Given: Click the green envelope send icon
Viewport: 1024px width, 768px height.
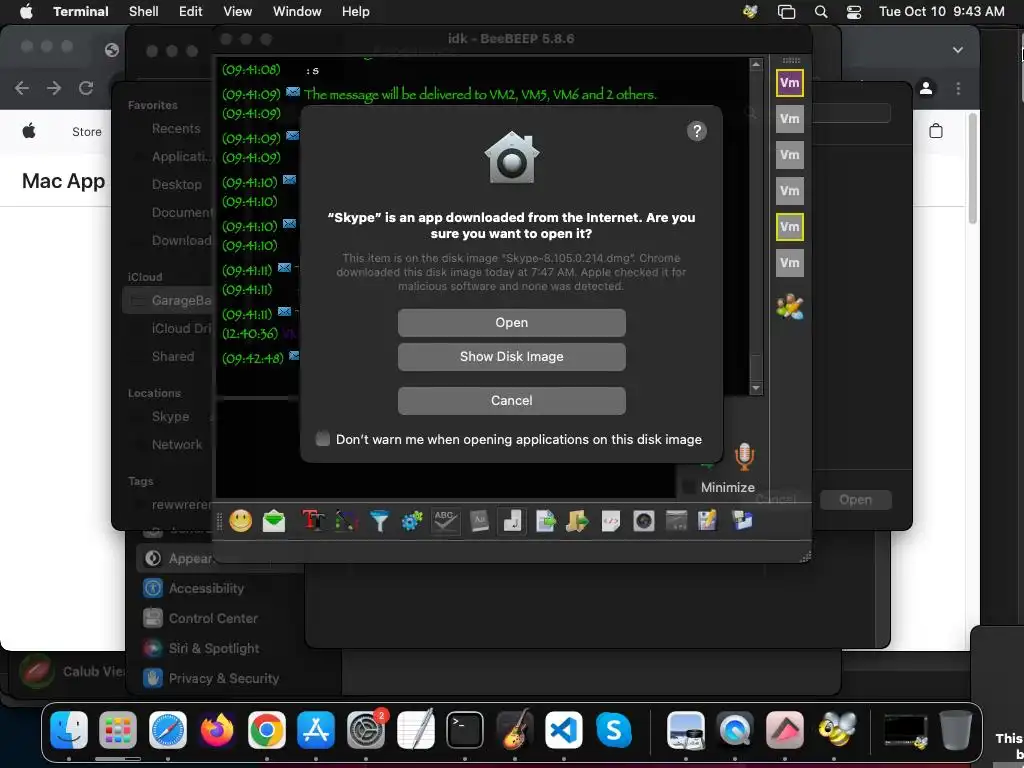Looking at the screenshot, I should 274,520.
